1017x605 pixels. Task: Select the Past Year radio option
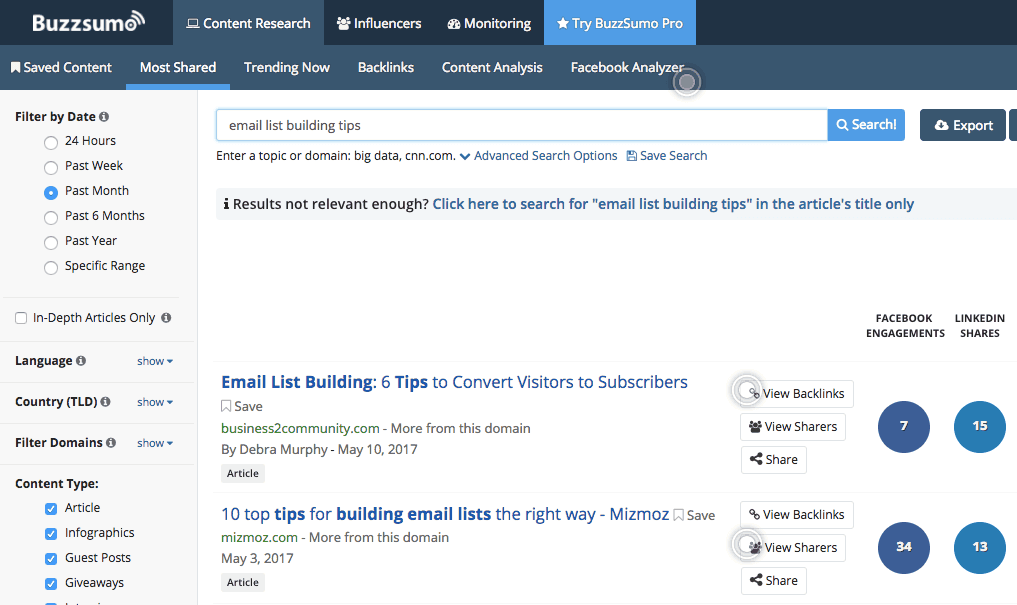(x=51, y=242)
